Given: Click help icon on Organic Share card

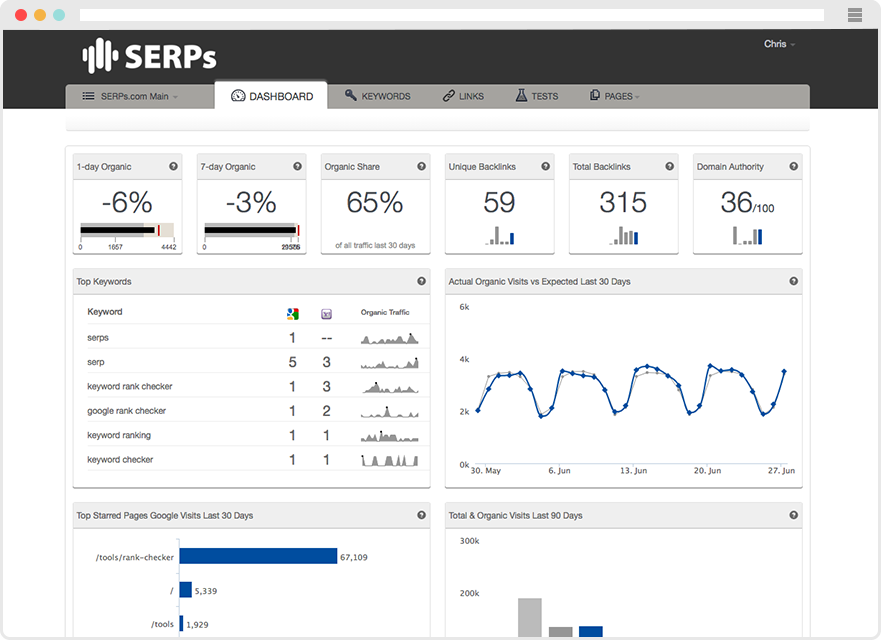Looking at the screenshot, I should pyautogui.click(x=421, y=166).
